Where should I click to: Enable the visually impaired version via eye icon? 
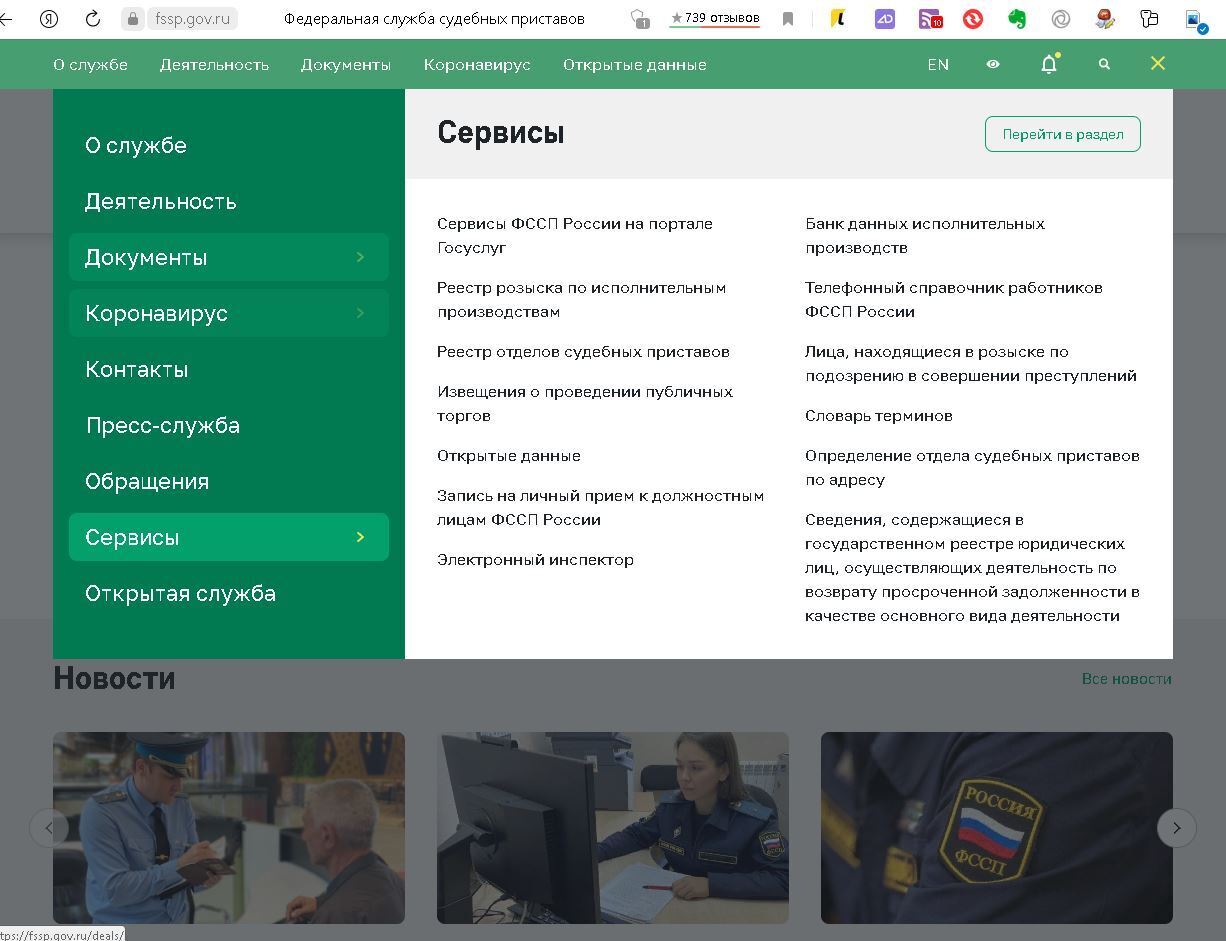point(992,64)
